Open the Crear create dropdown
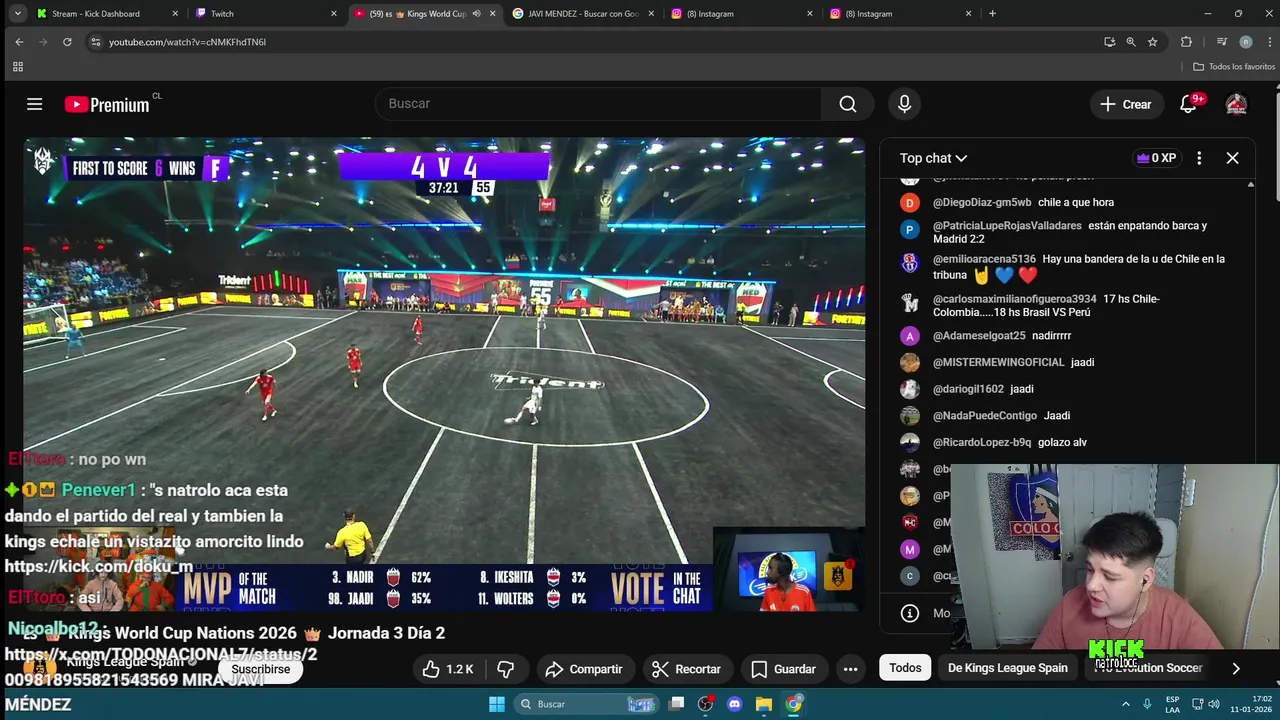 1126,104
